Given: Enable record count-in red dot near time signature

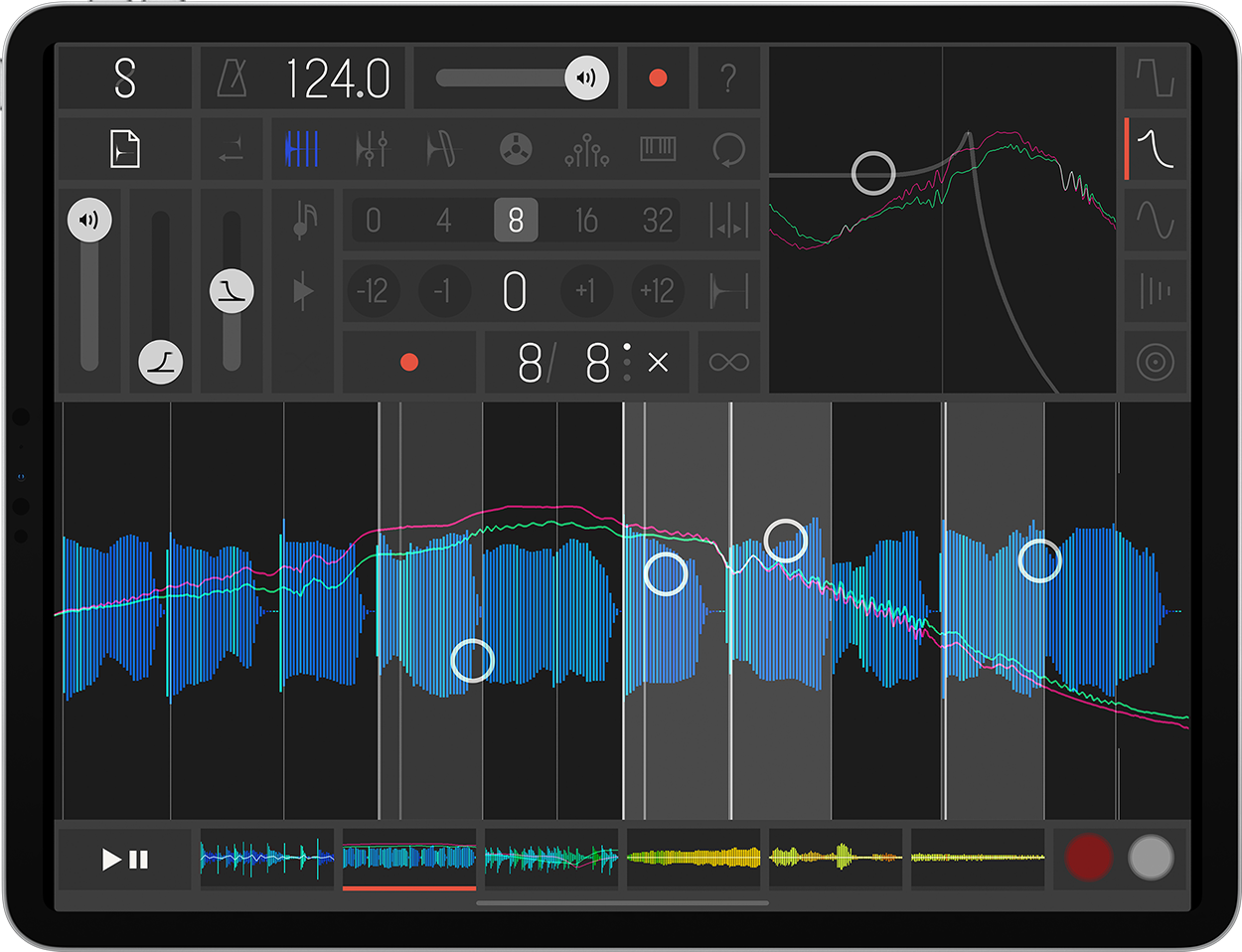Looking at the screenshot, I should [408, 362].
